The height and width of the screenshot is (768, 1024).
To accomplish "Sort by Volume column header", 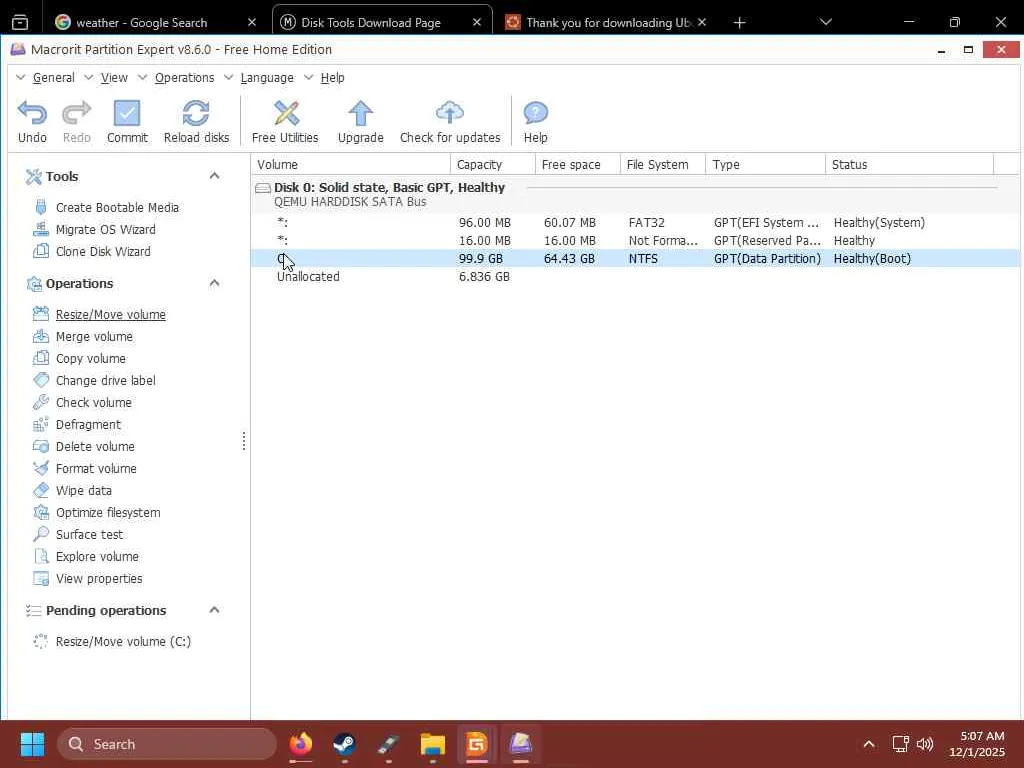I will pos(351,165).
